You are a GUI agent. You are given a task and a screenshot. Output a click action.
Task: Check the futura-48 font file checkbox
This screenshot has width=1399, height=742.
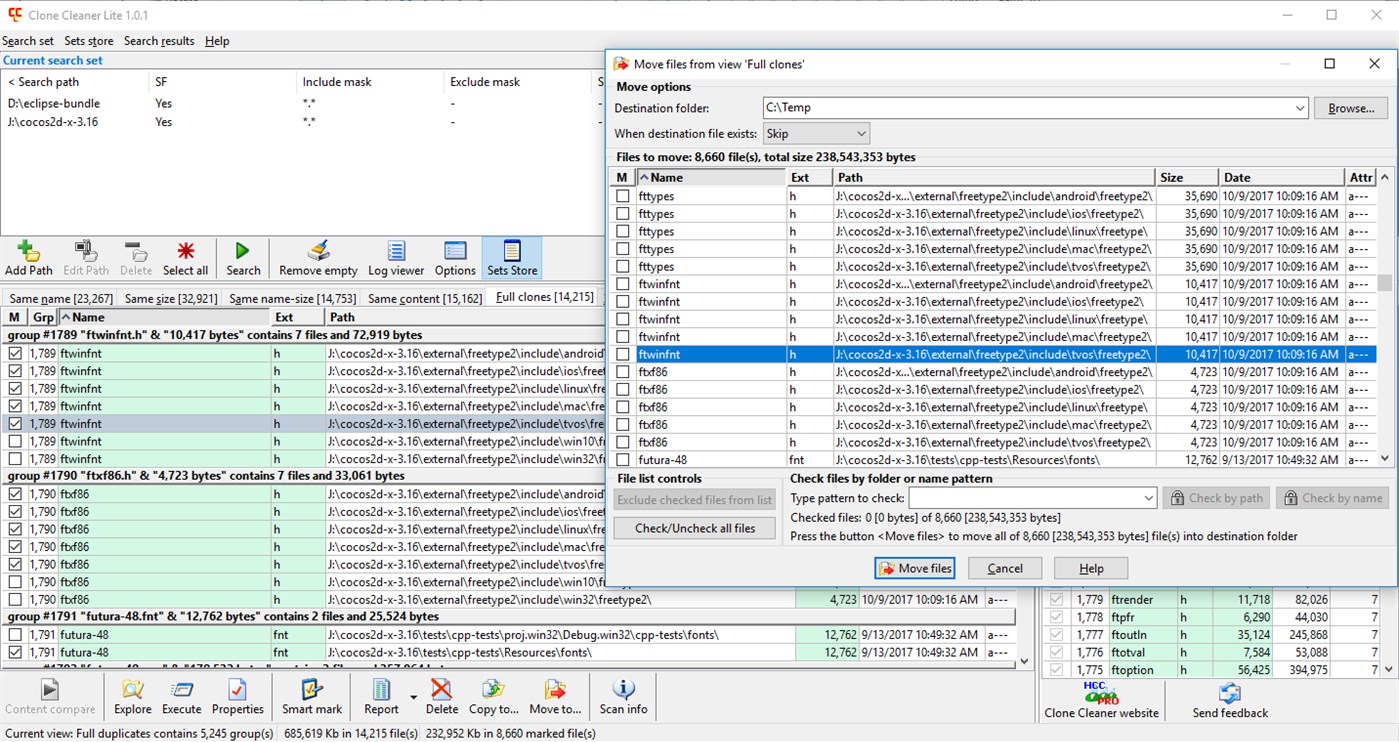[x=621, y=459]
